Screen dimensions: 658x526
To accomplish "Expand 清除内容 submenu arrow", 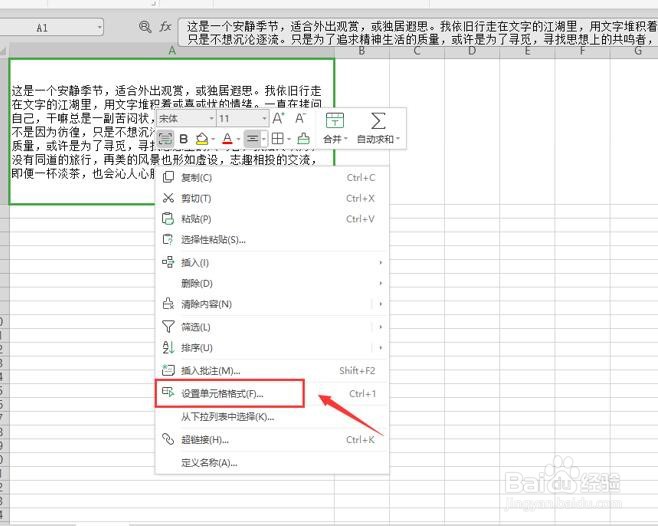I will pyautogui.click(x=380, y=304).
